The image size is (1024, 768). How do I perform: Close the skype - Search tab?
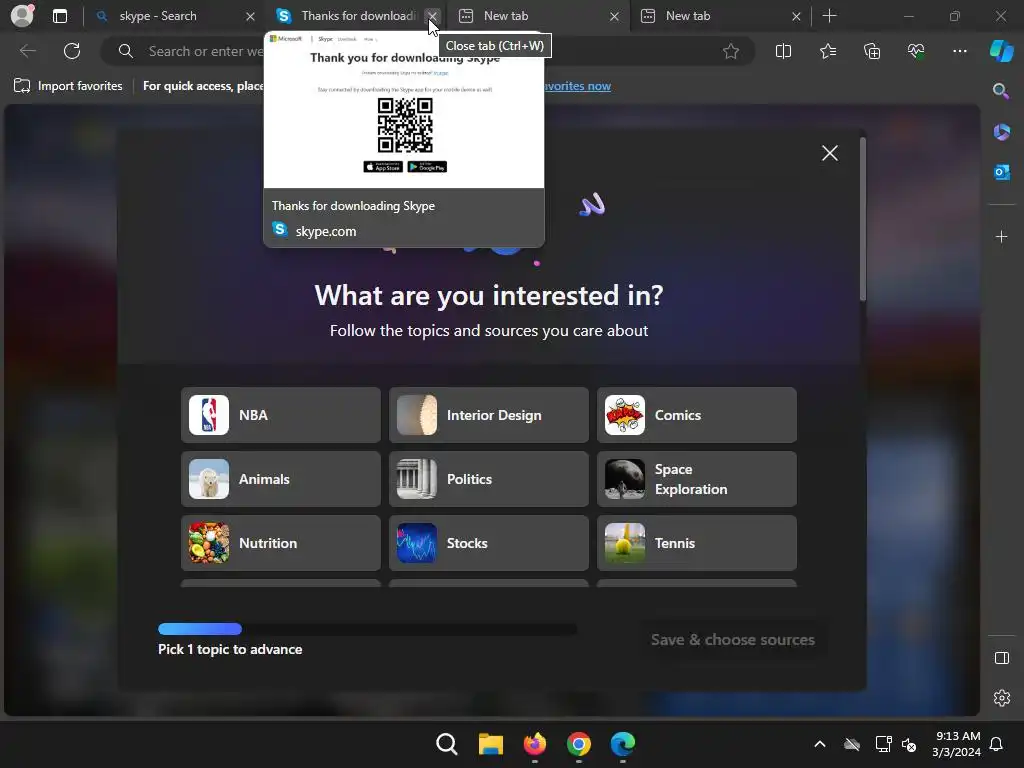pyautogui.click(x=250, y=16)
